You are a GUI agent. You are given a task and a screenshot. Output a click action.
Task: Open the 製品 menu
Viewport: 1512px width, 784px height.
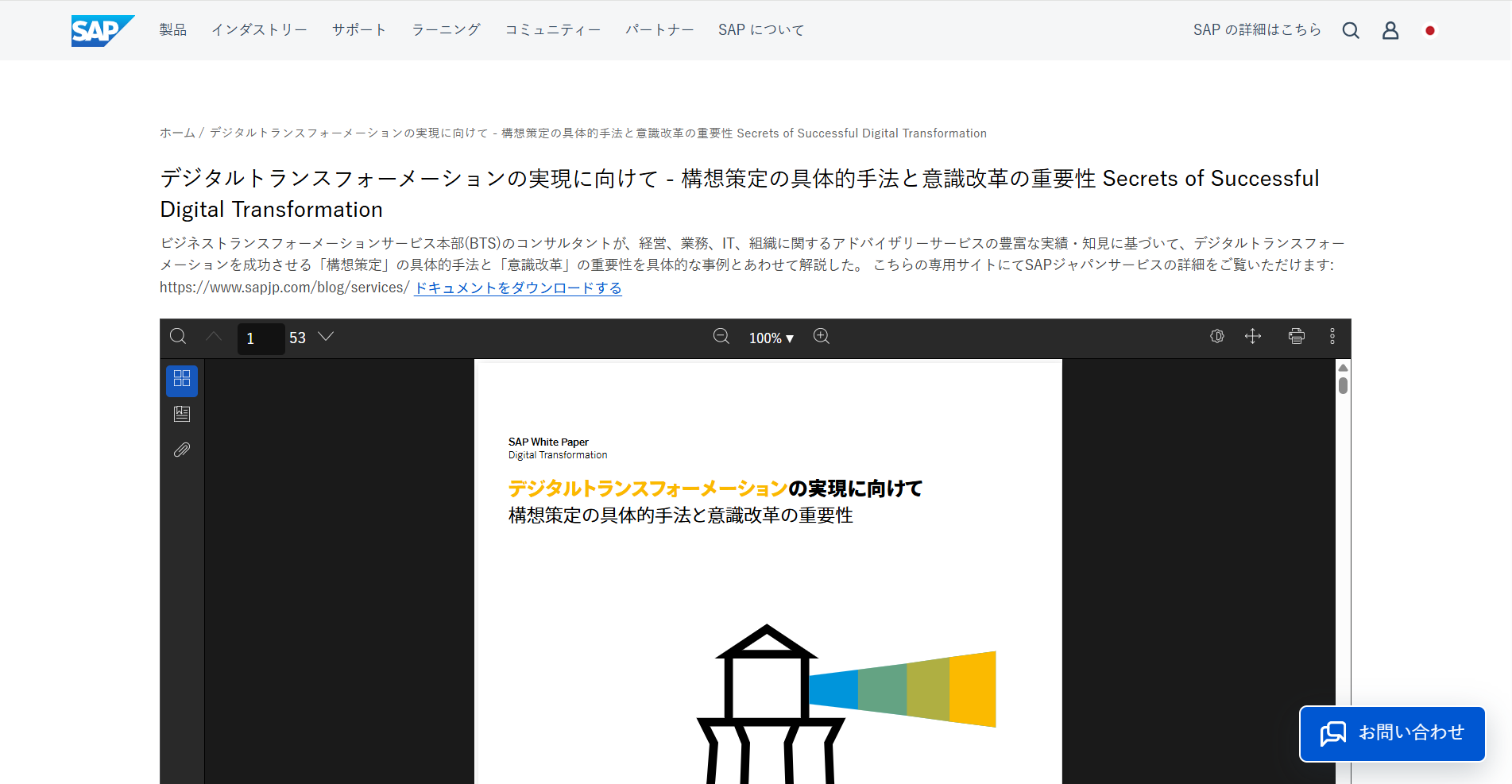pyautogui.click(x=173, y=30)
